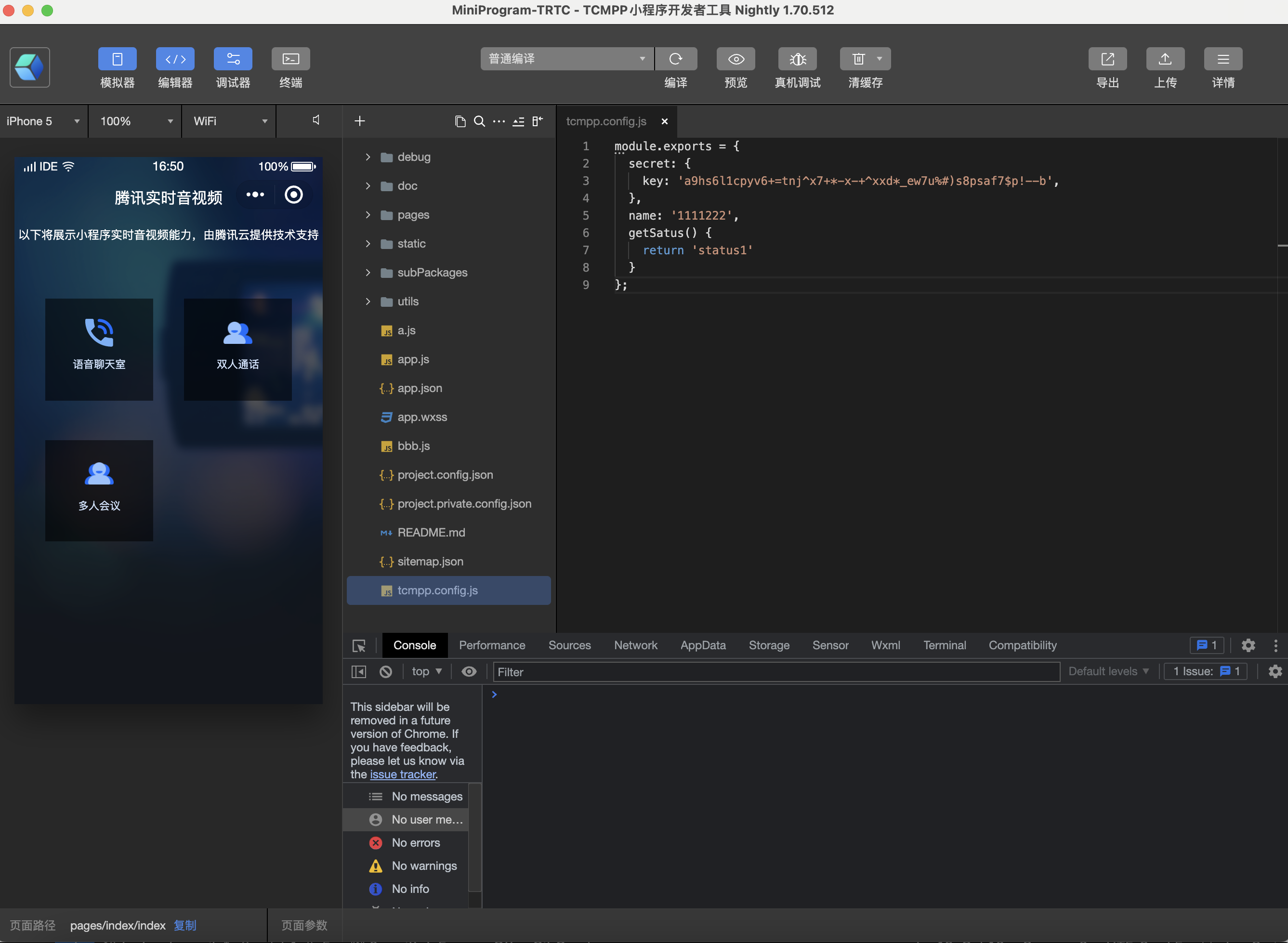
Task: Click the inspect element picker icon
Action: point(359,645)
